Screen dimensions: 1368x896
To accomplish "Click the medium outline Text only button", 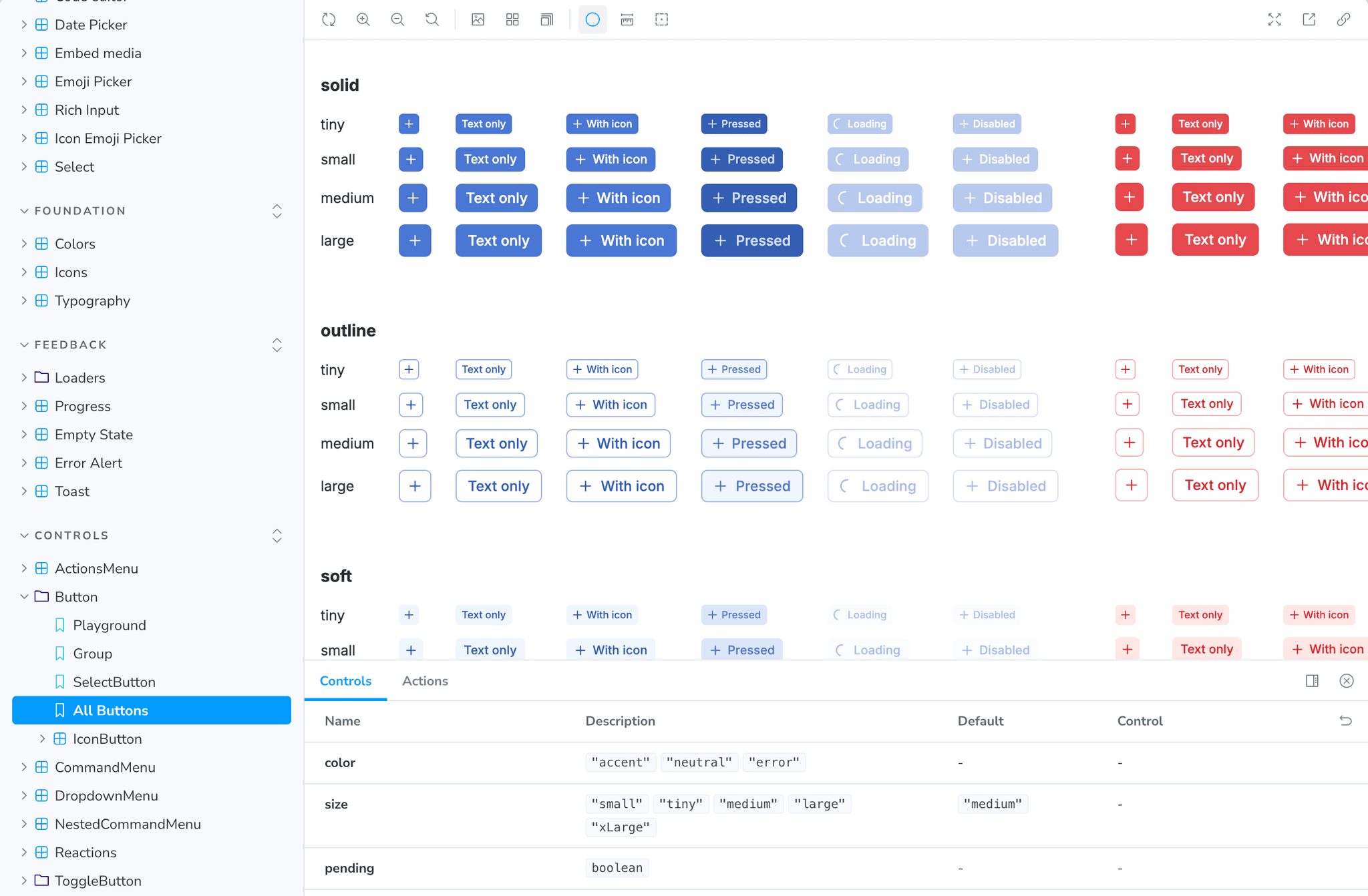I will pyautogui.click(x=496, y=443).
